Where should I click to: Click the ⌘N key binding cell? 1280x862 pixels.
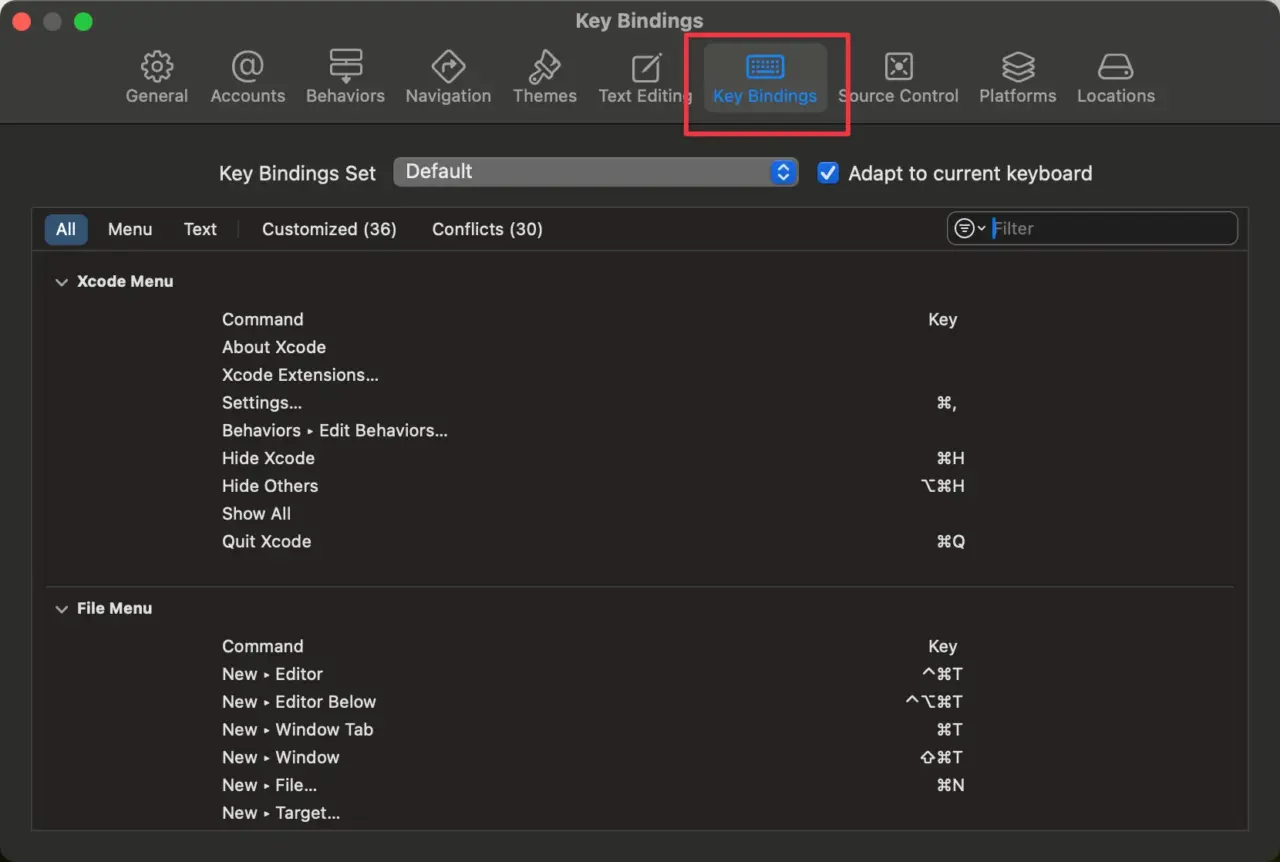coord(950,786)
